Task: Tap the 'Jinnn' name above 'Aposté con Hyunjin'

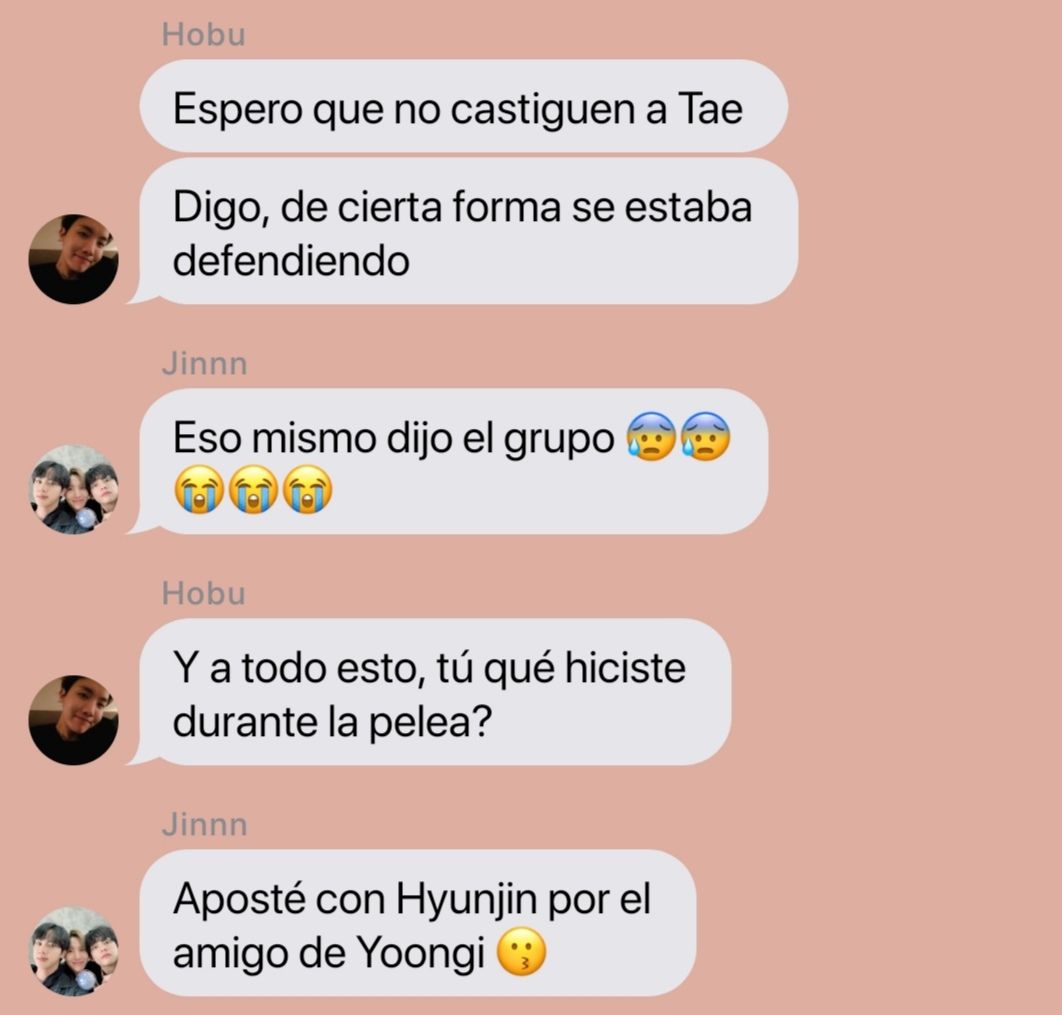Action: click(x=205, y=825)
